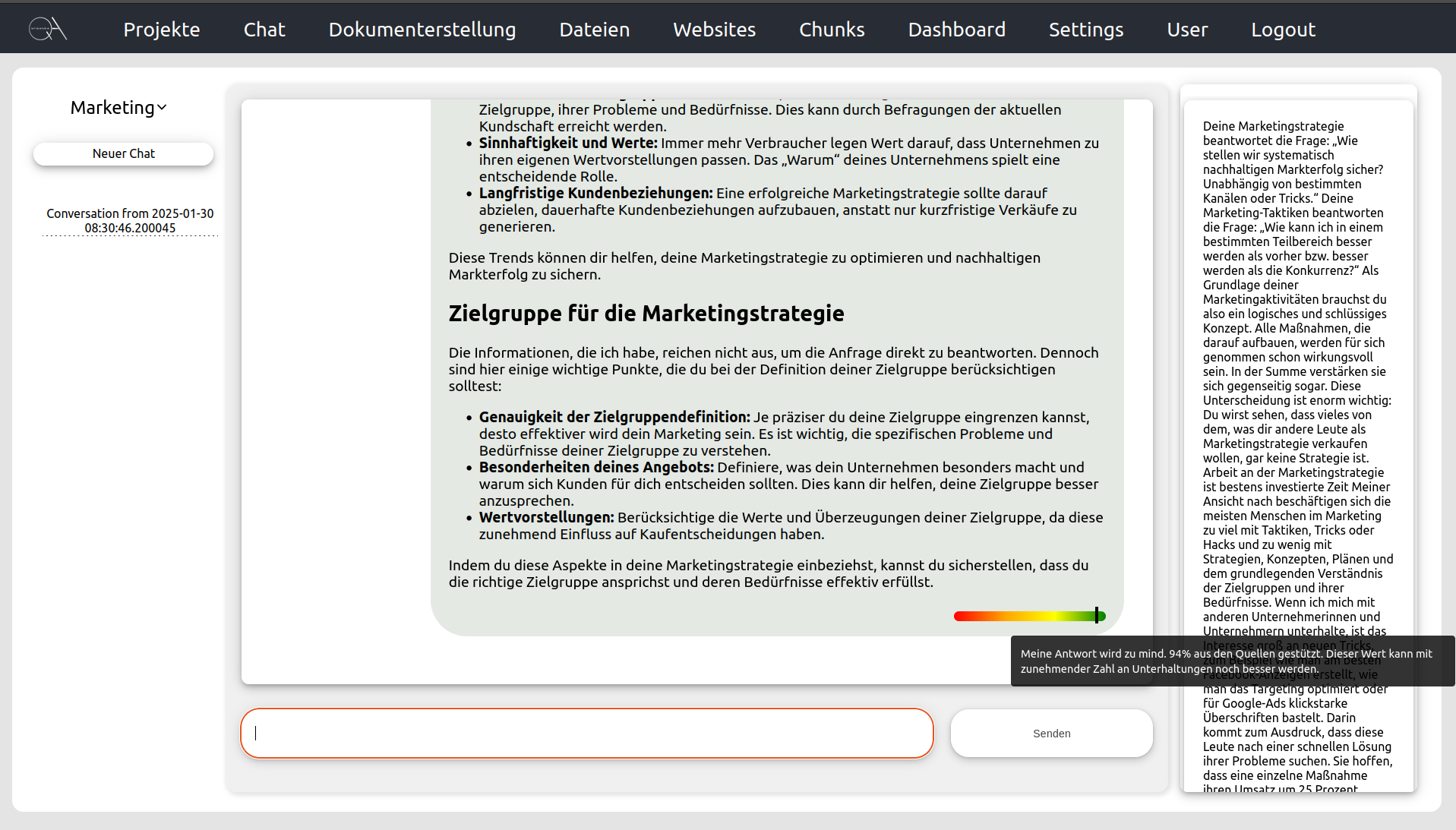Open the User page
The image size is (1456, 830).
(x=1186, y=29)
